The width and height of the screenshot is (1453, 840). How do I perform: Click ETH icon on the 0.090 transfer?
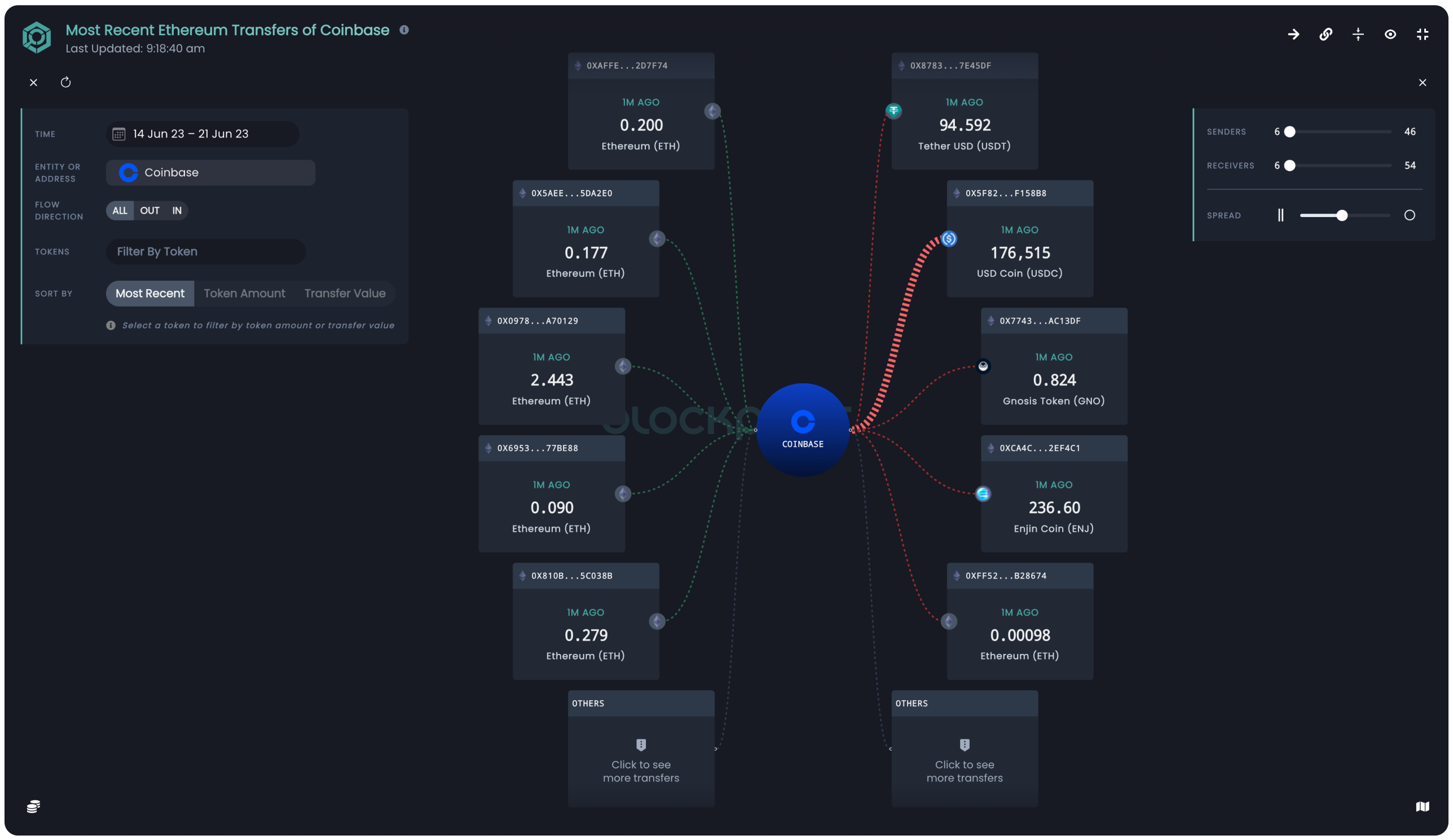(x=623, y=494)
